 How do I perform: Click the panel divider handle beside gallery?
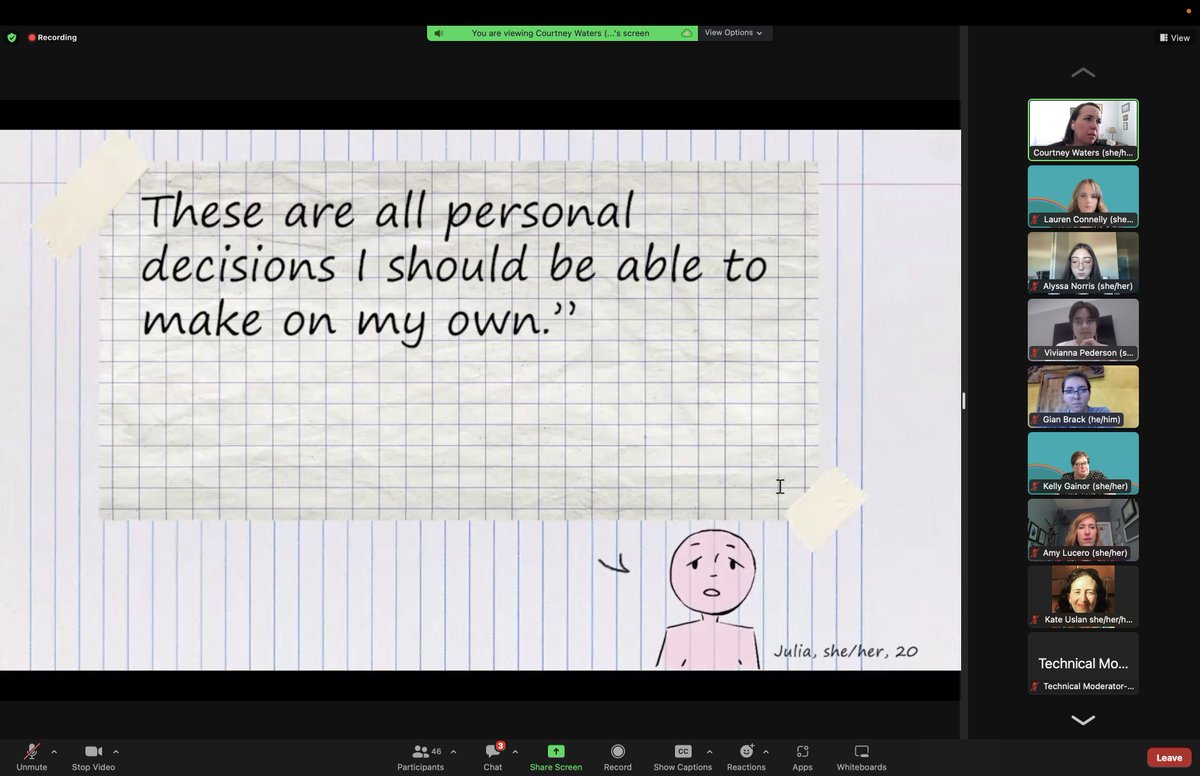[964, 401]
